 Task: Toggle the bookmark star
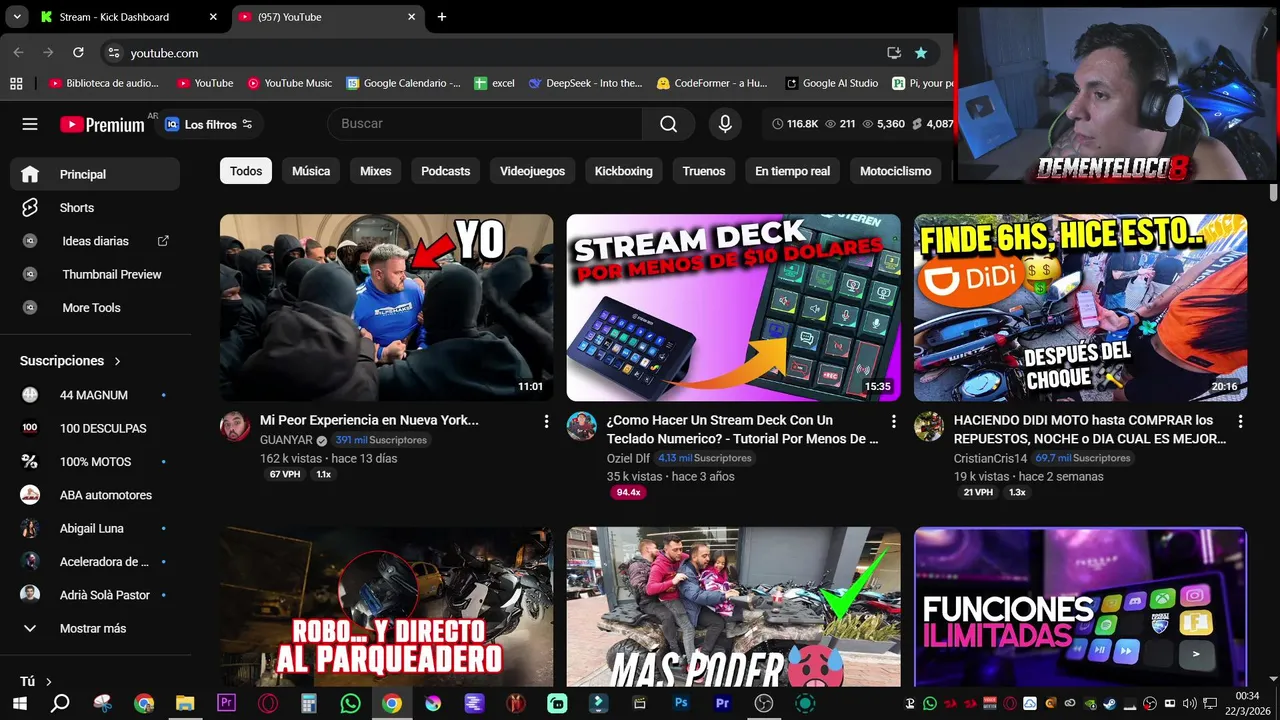(921, 53)
